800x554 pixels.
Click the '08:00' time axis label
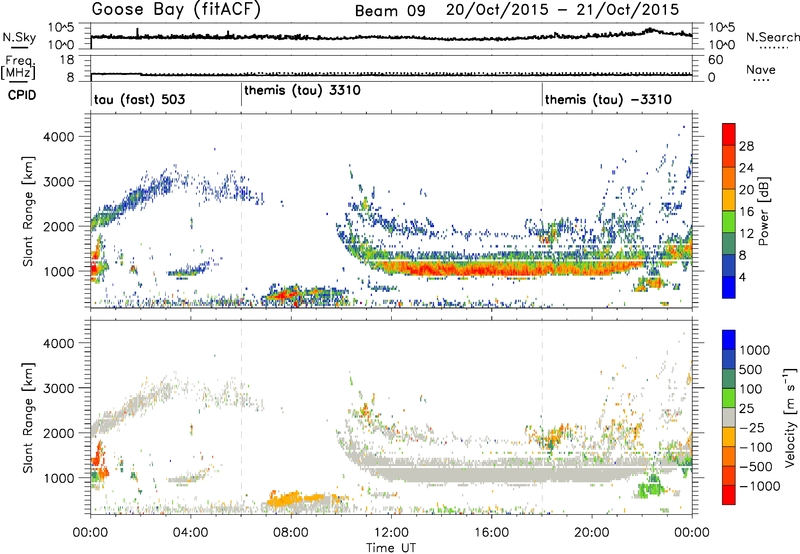(x=291, y=533)
